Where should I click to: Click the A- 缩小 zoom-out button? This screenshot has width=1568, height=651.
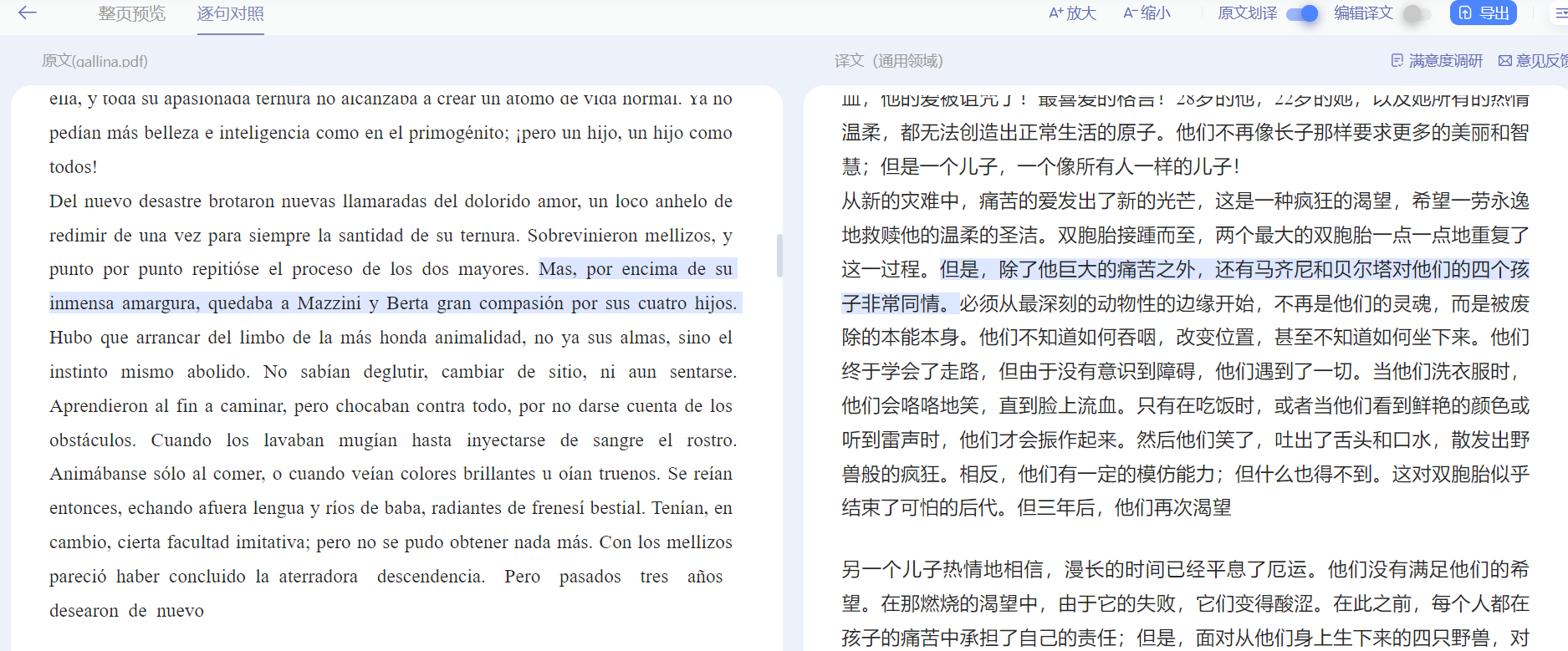(1147, 13)
